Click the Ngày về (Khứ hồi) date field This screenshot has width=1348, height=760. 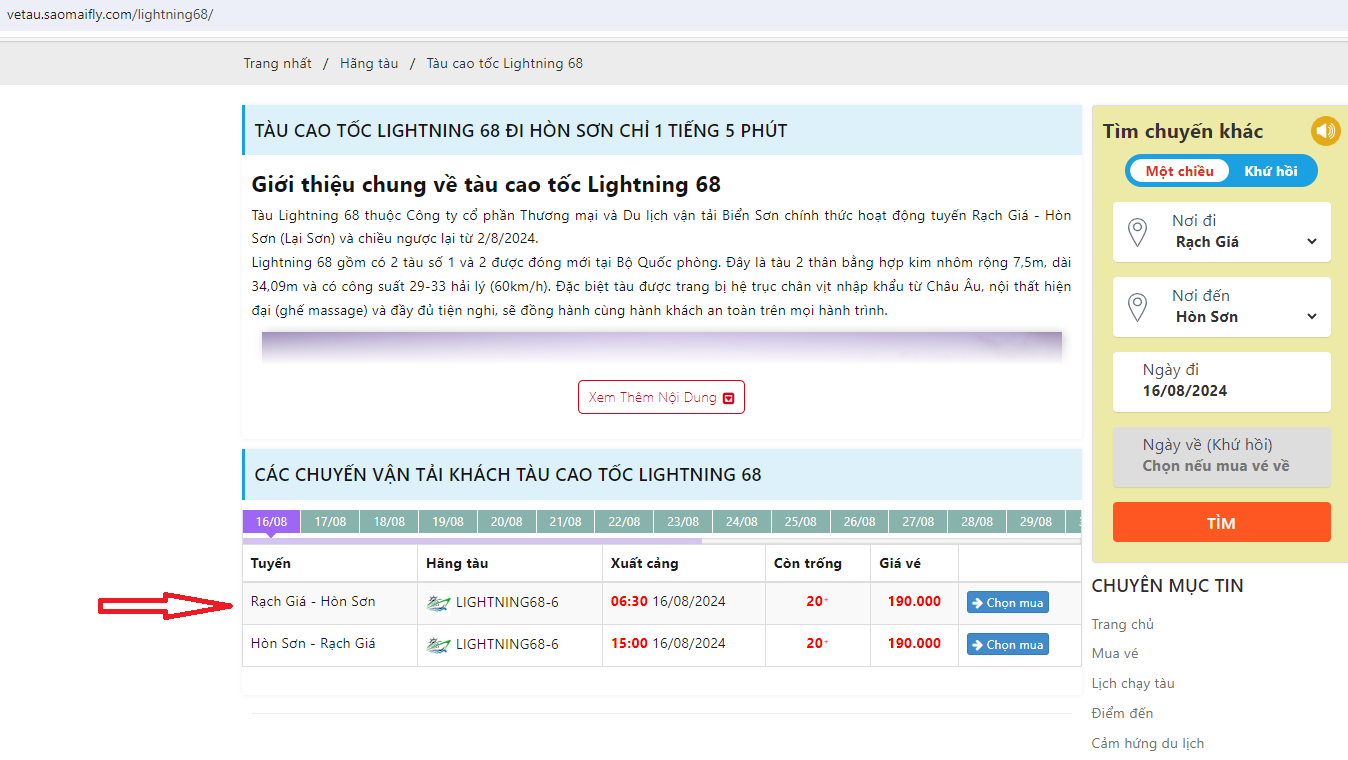(x=1221, y=457)
